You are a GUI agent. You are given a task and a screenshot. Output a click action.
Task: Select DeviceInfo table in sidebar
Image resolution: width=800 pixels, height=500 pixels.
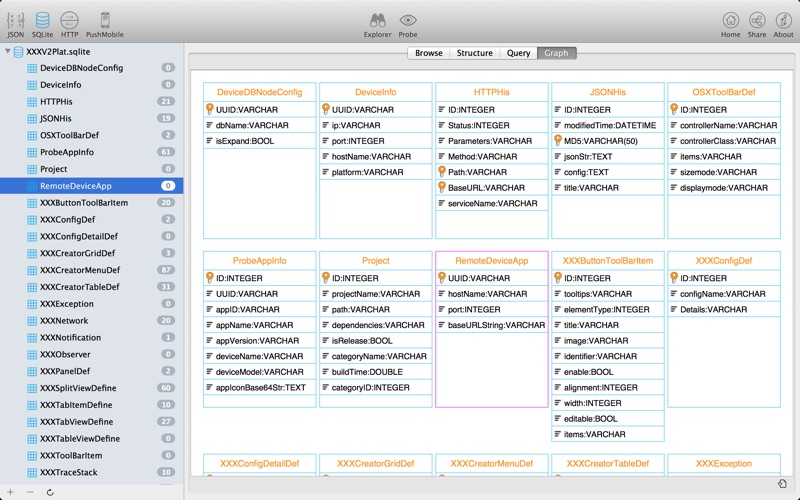[x=92, y=85]
